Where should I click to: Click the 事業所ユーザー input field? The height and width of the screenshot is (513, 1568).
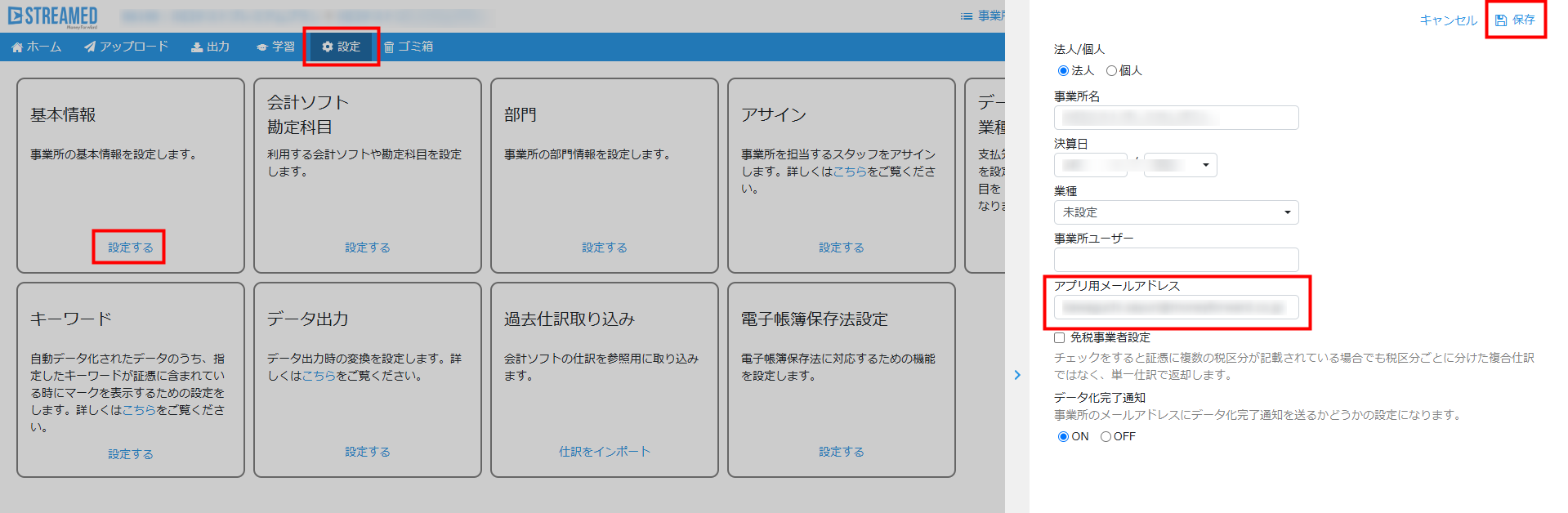click(1176, 260)
